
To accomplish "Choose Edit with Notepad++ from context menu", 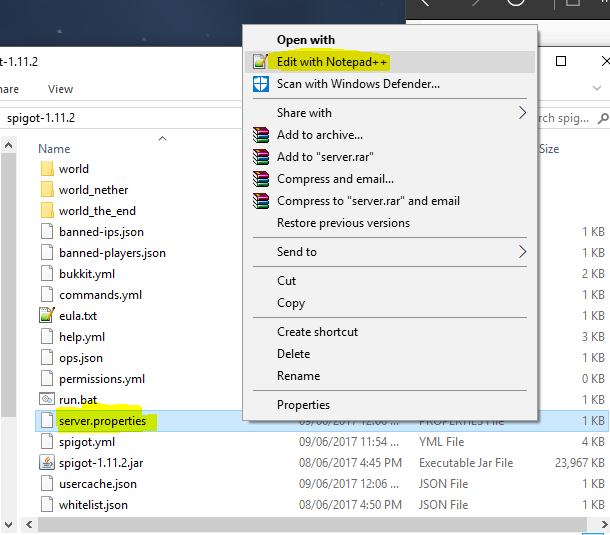I will click(x=390, y=62).
